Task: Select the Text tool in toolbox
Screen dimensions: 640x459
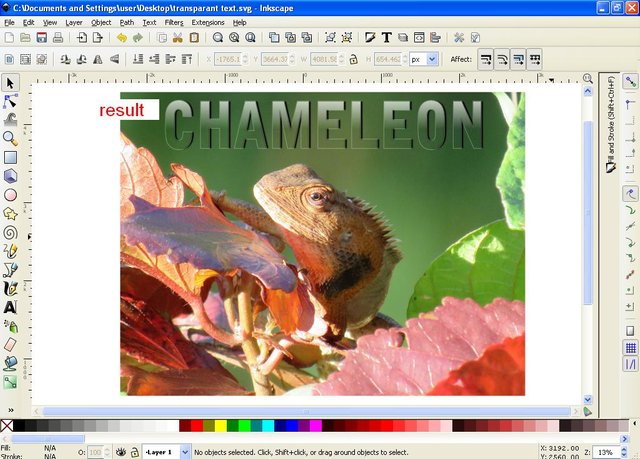Action: coord(10,307)
